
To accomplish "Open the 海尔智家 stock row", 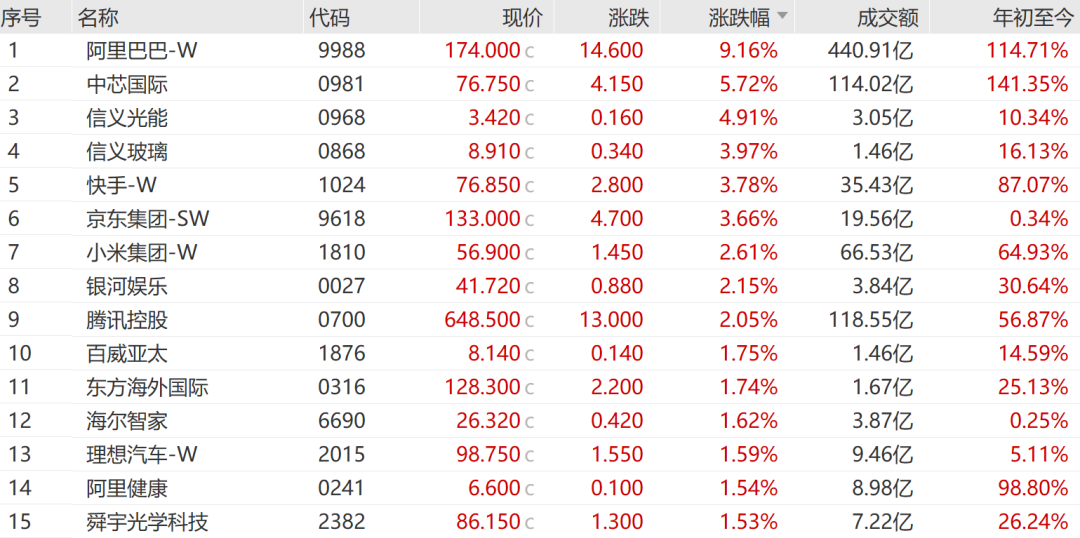I will click(127, 421).
